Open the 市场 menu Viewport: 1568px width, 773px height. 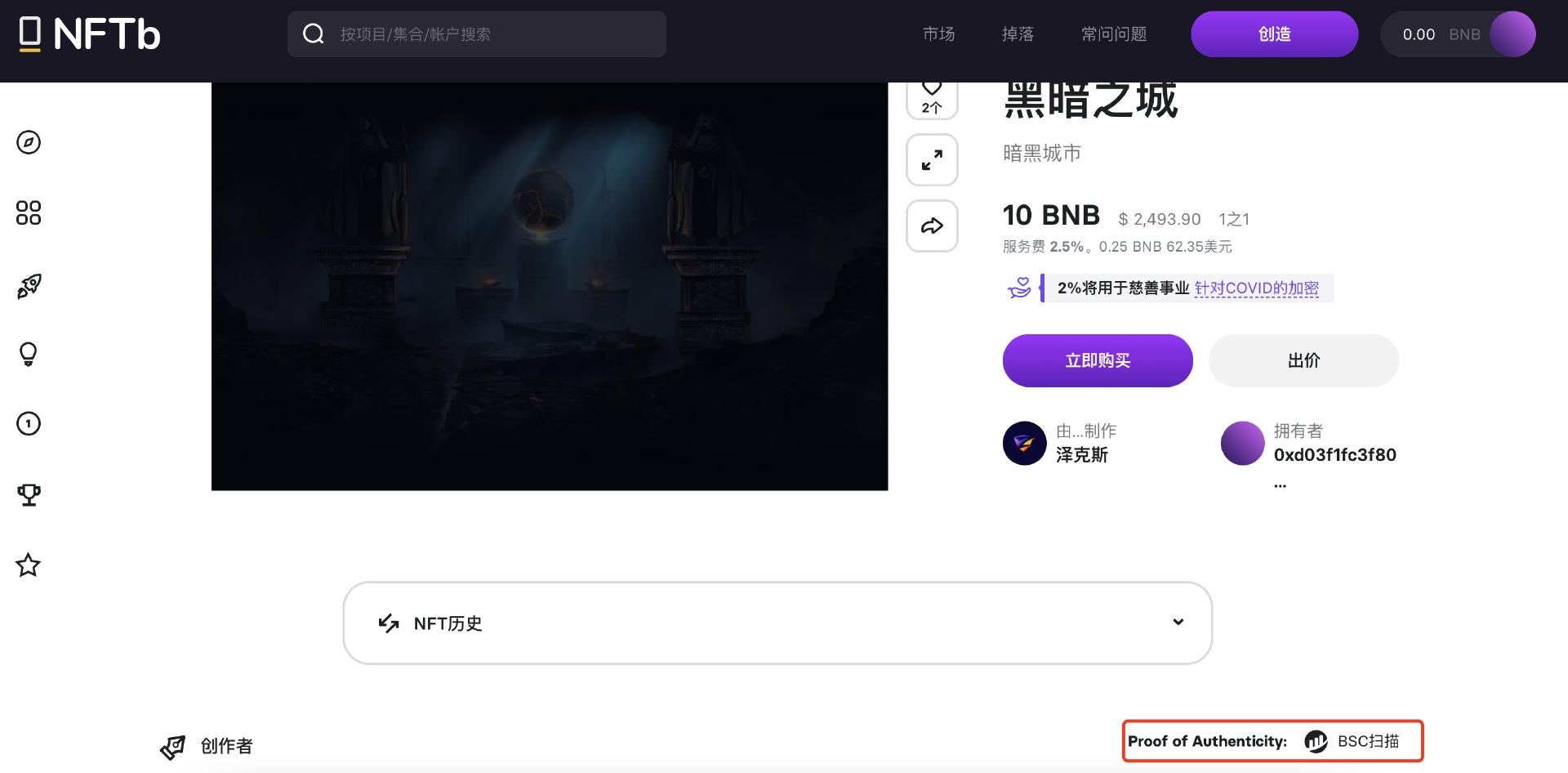[938, 34]
